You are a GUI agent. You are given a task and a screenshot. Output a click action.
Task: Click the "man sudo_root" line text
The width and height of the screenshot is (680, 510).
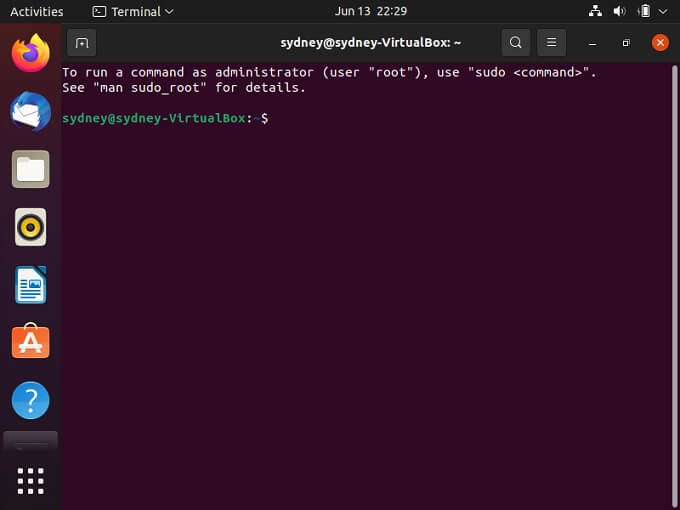(x=184, y=88)
